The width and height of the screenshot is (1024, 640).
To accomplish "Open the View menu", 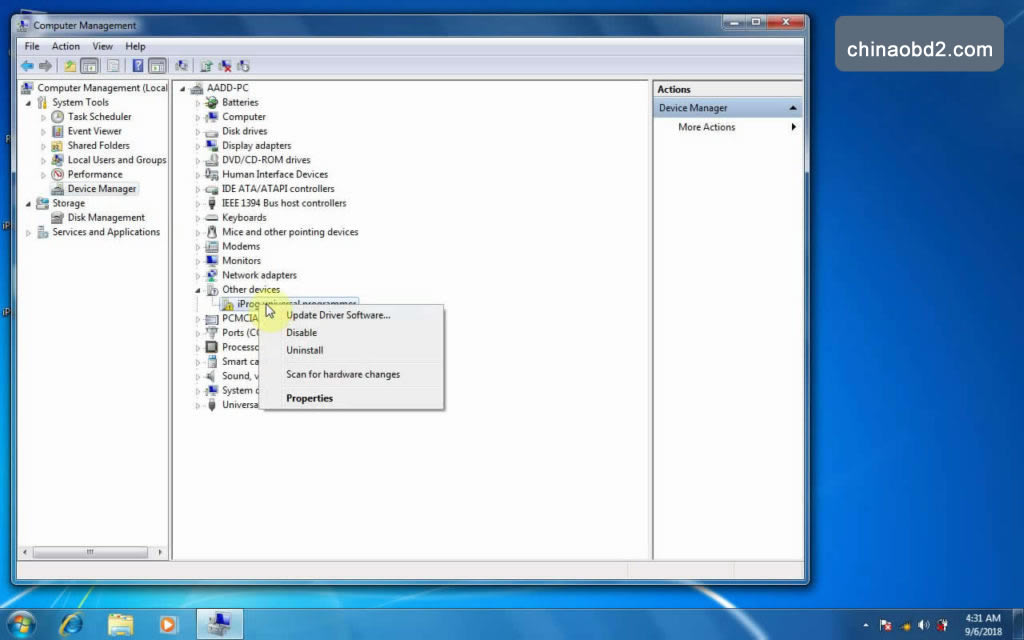I will coord(102,46).
